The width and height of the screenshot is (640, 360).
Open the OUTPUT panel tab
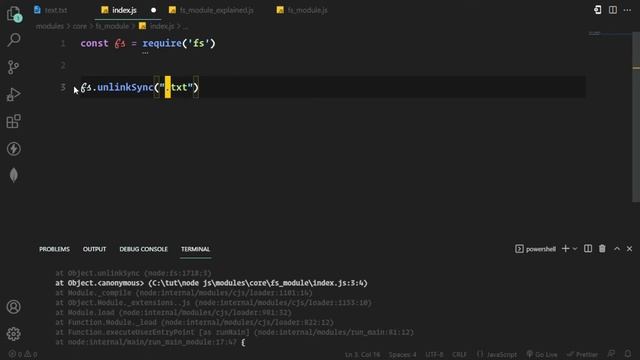pos(94,249)
